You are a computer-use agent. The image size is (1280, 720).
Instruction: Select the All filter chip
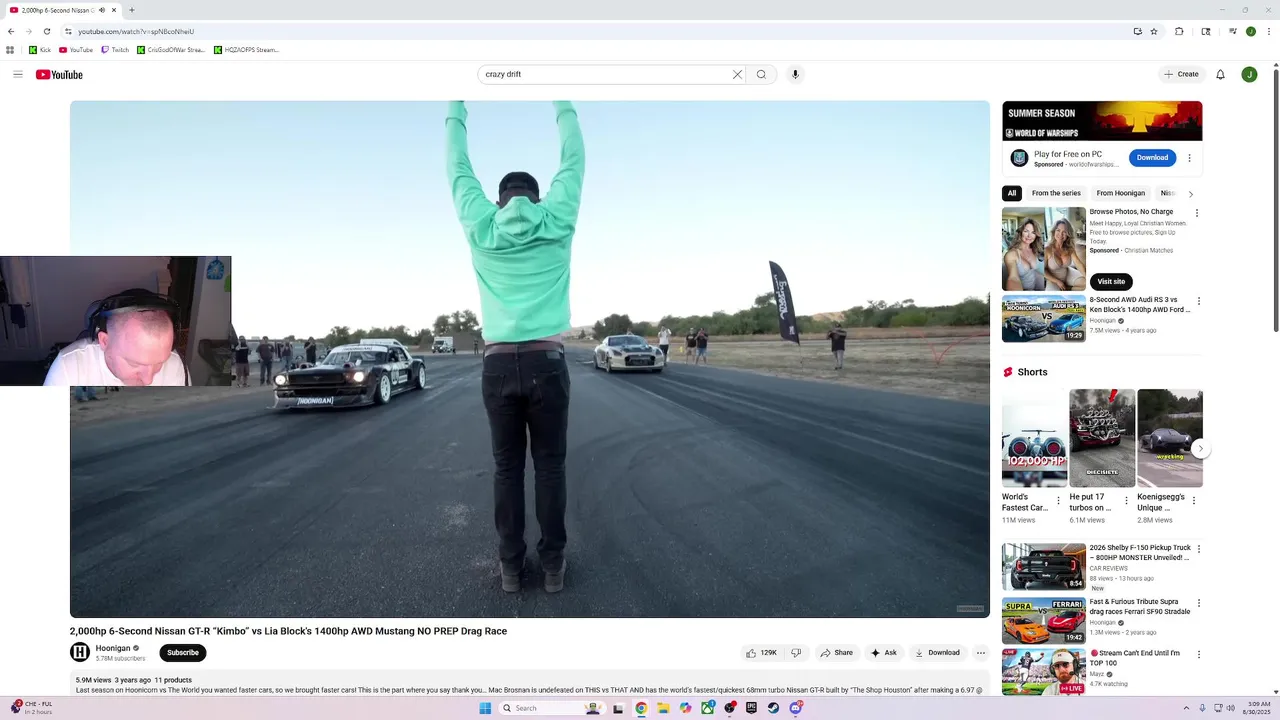click(x=1012, y=193)
